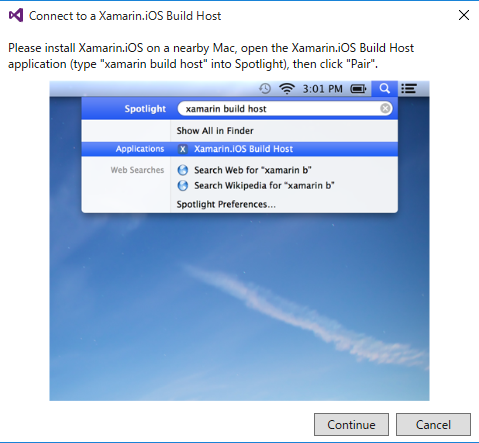
Task: Open the notification center list icon
Action: (409, 89)
